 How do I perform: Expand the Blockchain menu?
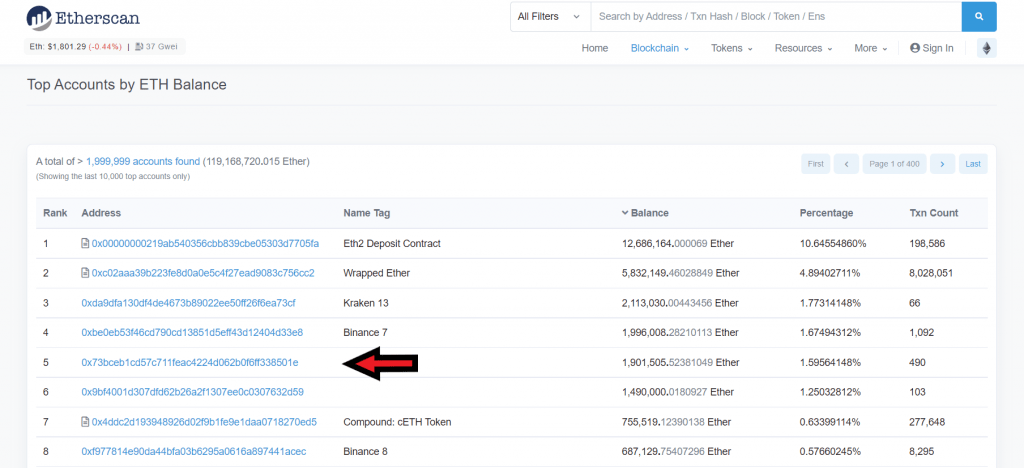pyautogui.click(x=659, y=48)
